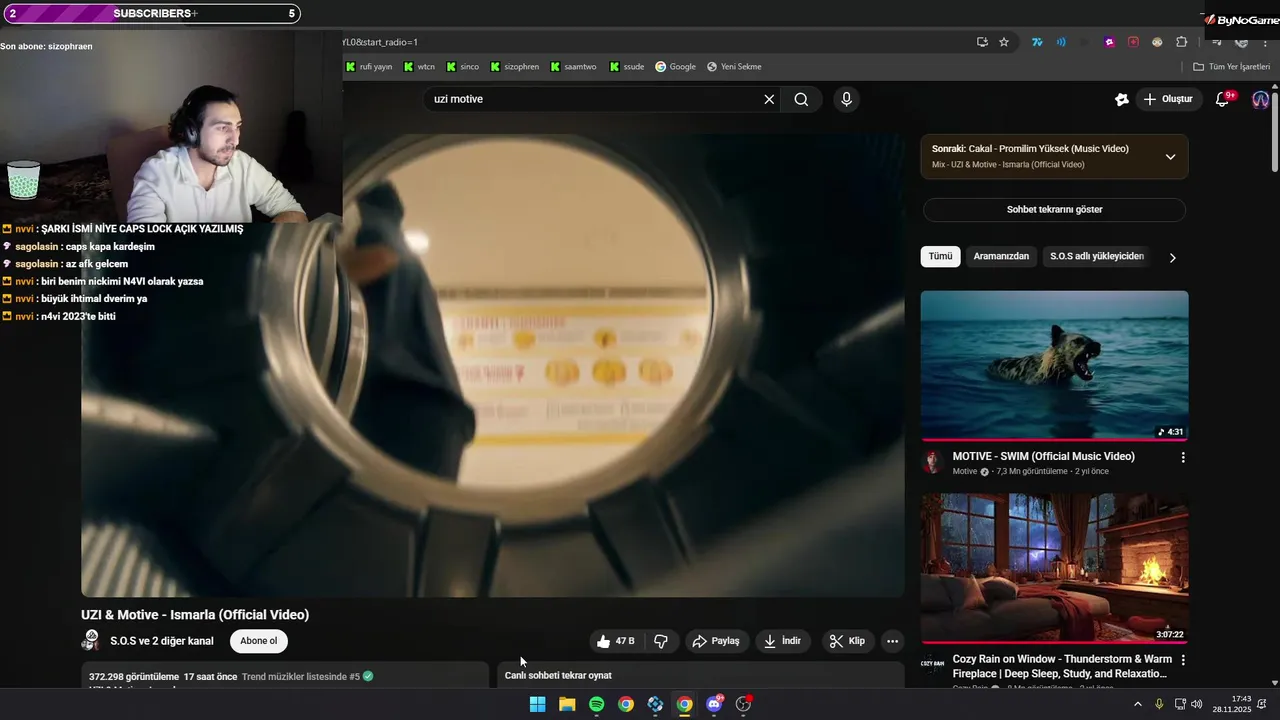This screenshot has height=720, width=1280.
Task: Open File Explorer from the taskbar
Action: [x=567, y=704]
